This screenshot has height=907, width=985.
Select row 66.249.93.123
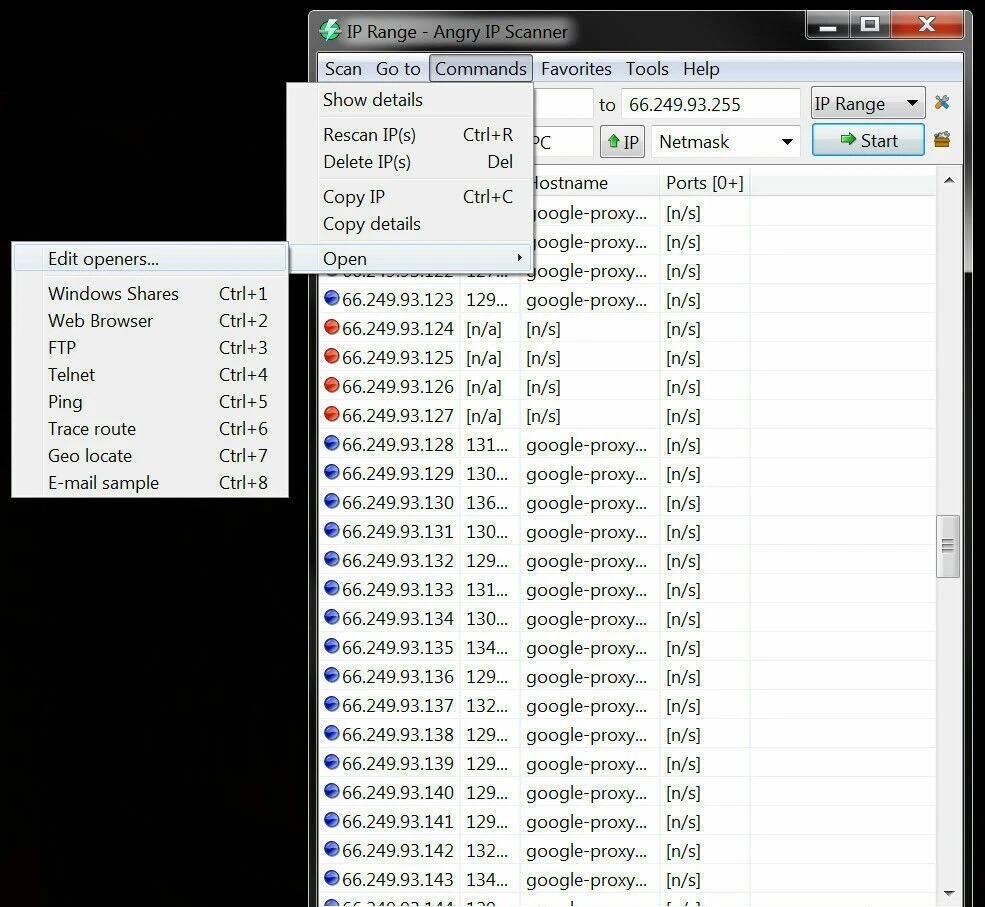[x=627, y=300]
